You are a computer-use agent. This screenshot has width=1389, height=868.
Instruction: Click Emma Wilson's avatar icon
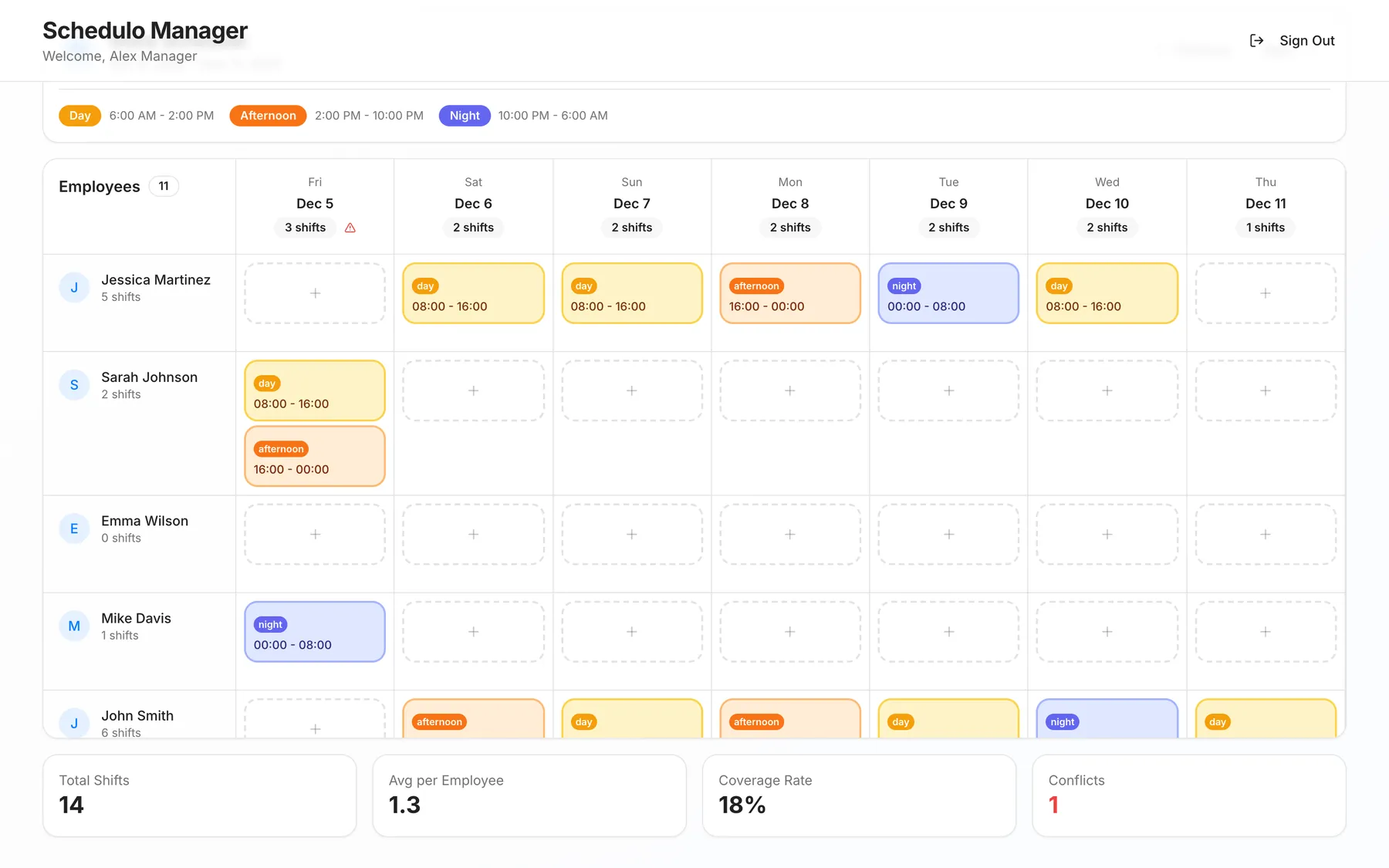pyautogui.click(x=74, y=529)
